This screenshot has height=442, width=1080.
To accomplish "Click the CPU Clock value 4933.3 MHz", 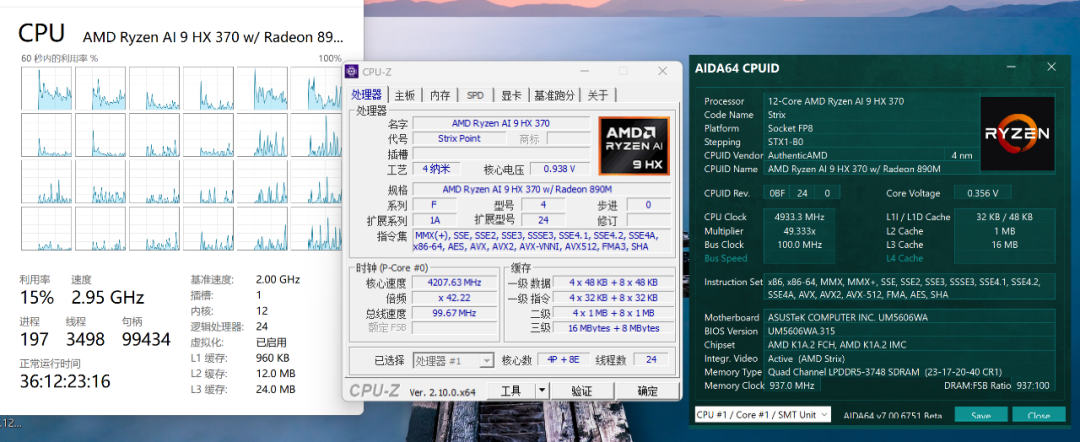I will point(800,217).
